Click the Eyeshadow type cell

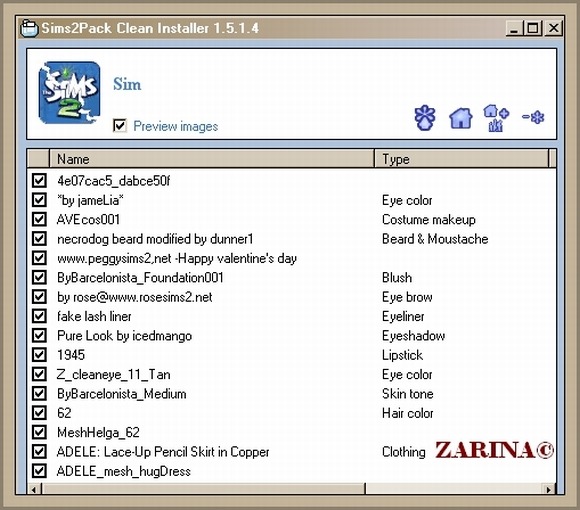point(414,336)
